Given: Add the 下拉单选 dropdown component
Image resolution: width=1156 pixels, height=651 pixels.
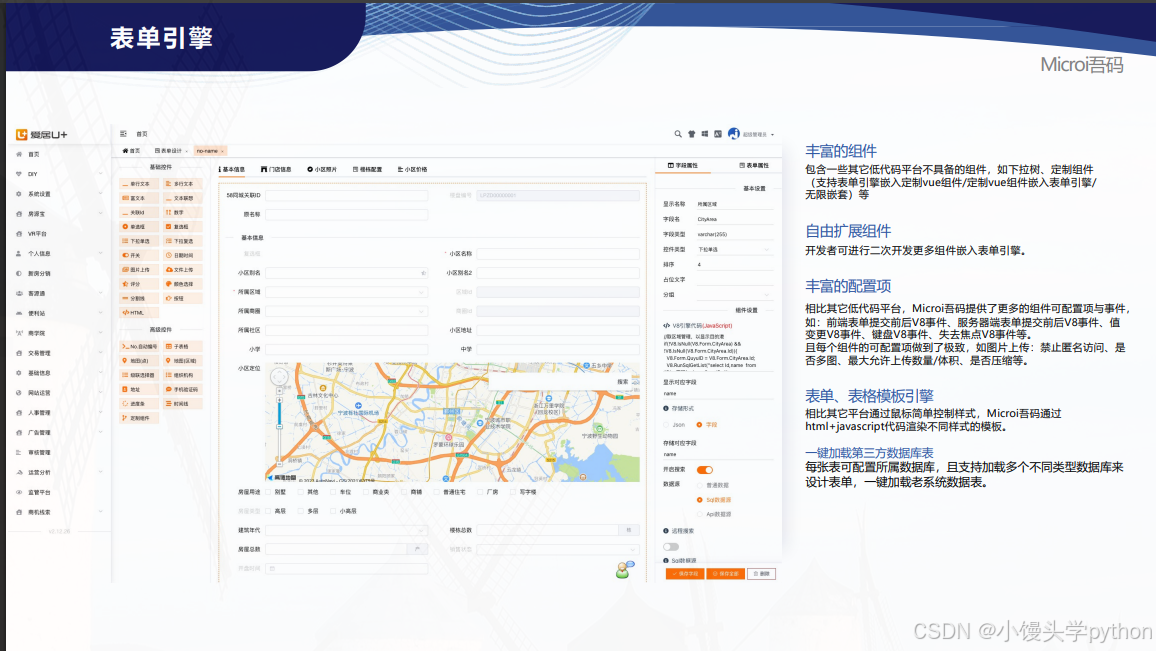Looking at the screenshot, I should [139, 241].
